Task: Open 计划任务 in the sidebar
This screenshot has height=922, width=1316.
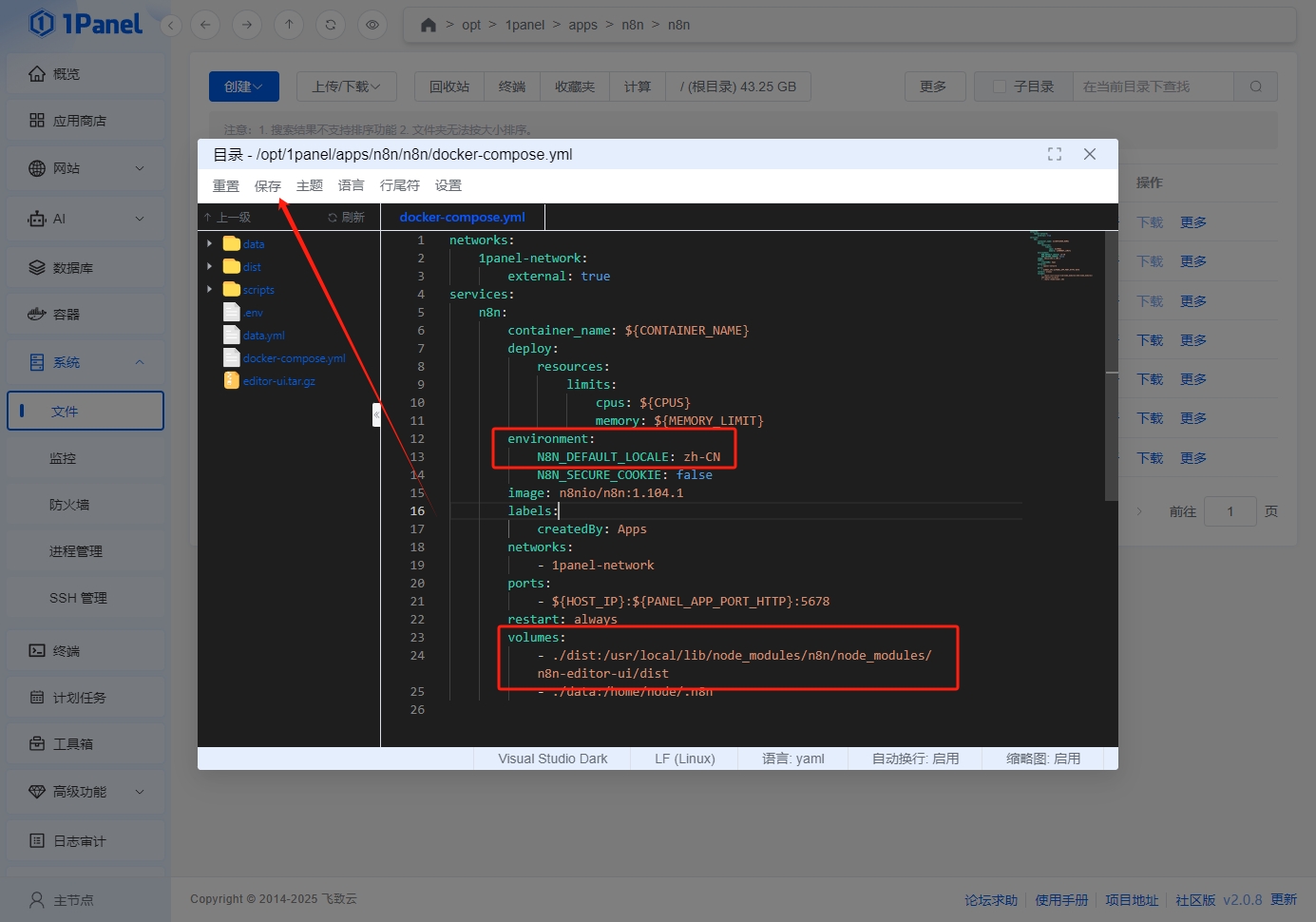Action: point(86,698)
